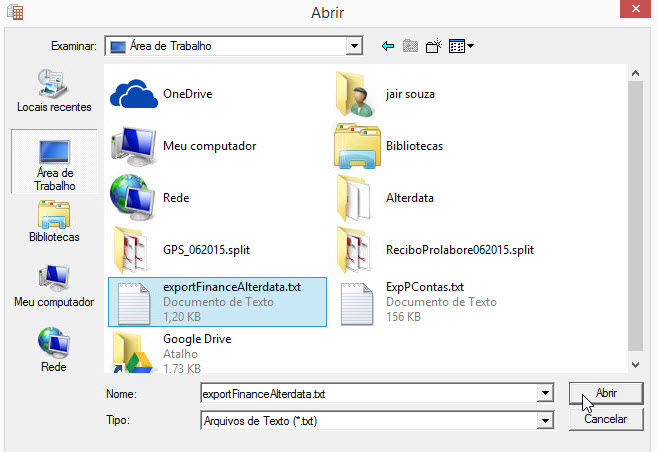Screen dimensions: 657x452
Task: Select the Alterdata label text
Action: tap(410, 198)
